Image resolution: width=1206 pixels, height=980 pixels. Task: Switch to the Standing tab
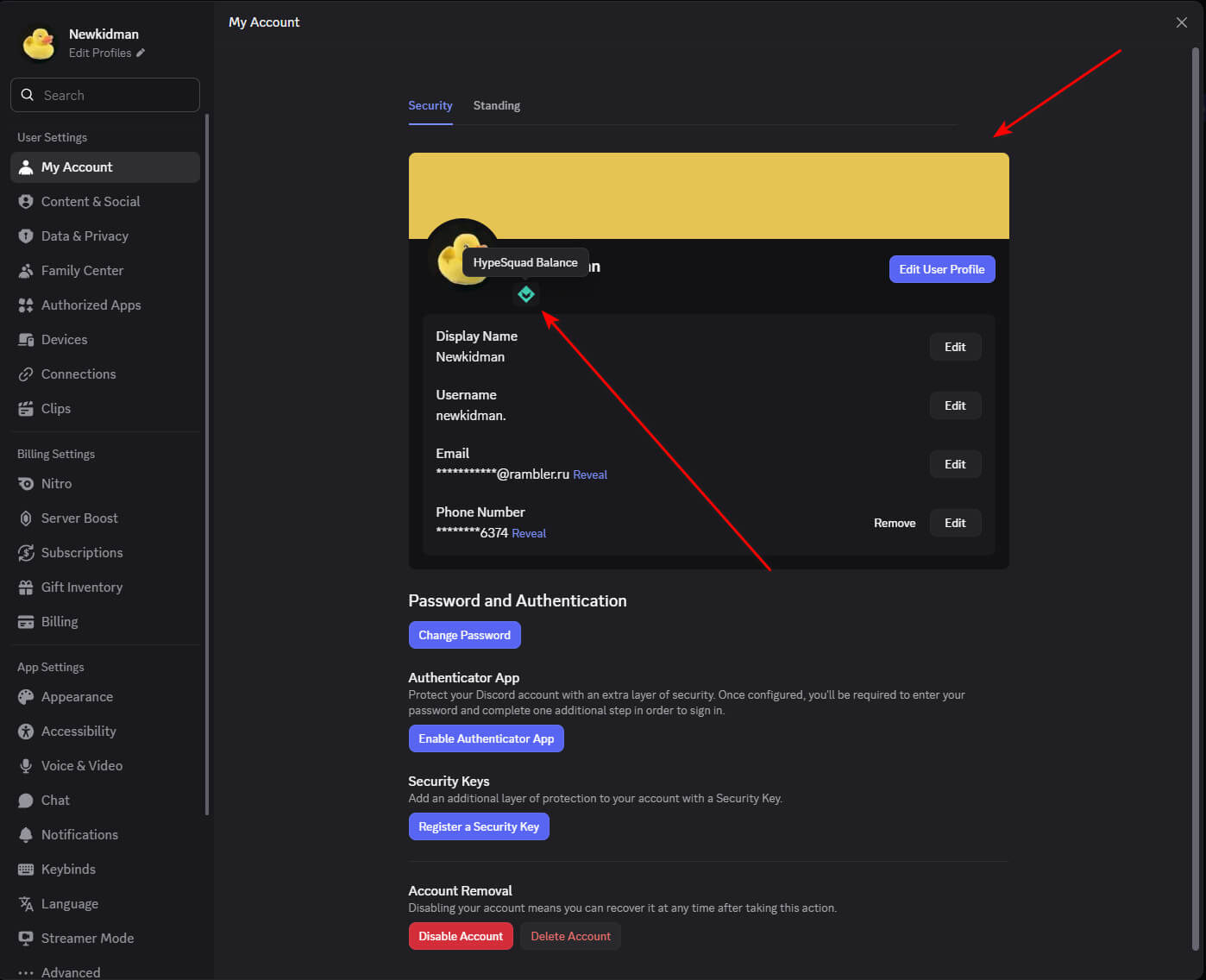tap(496, 105)
